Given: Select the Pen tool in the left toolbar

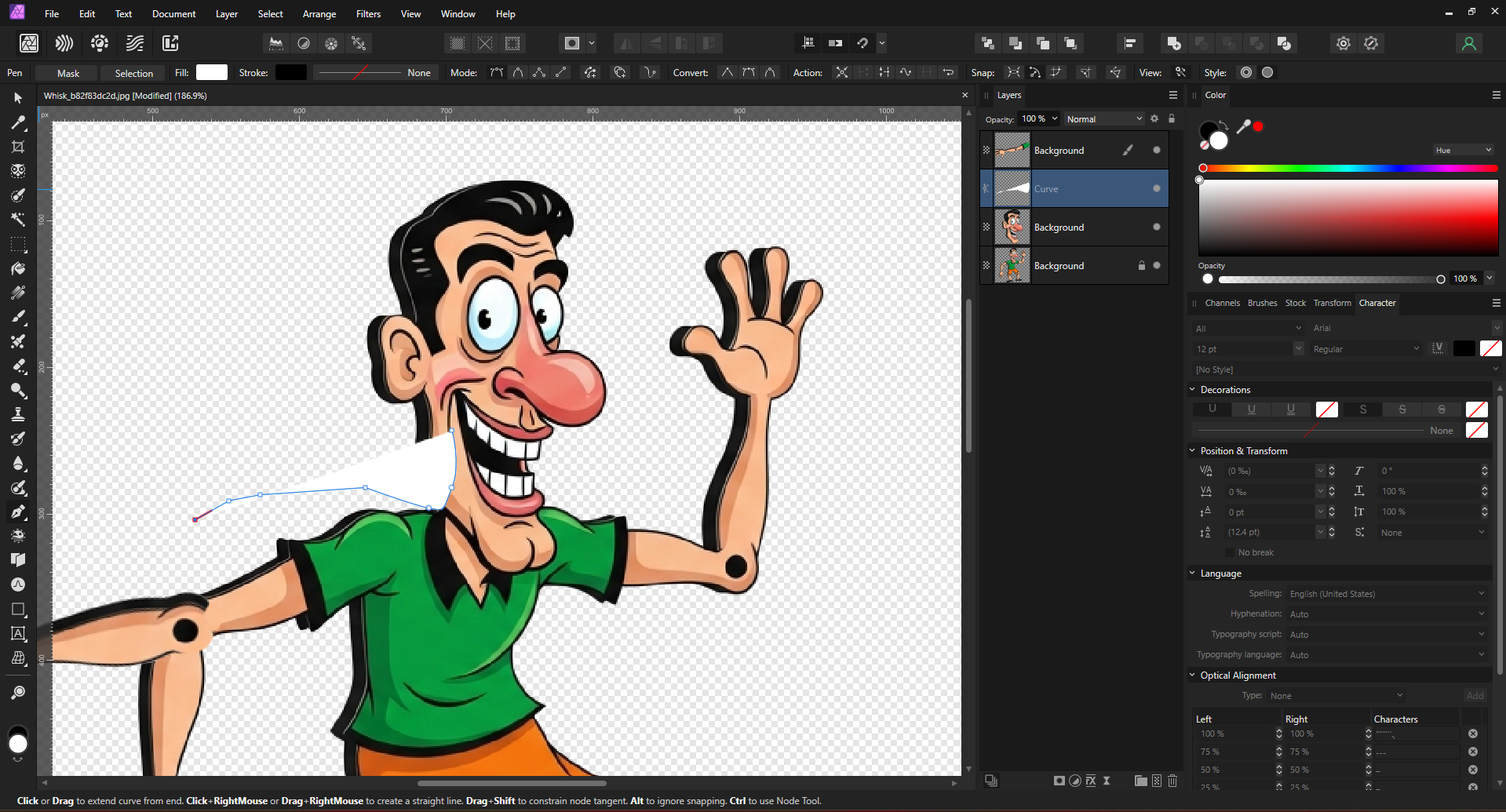Looking at the screenshot, I should [x=18, y=512].
